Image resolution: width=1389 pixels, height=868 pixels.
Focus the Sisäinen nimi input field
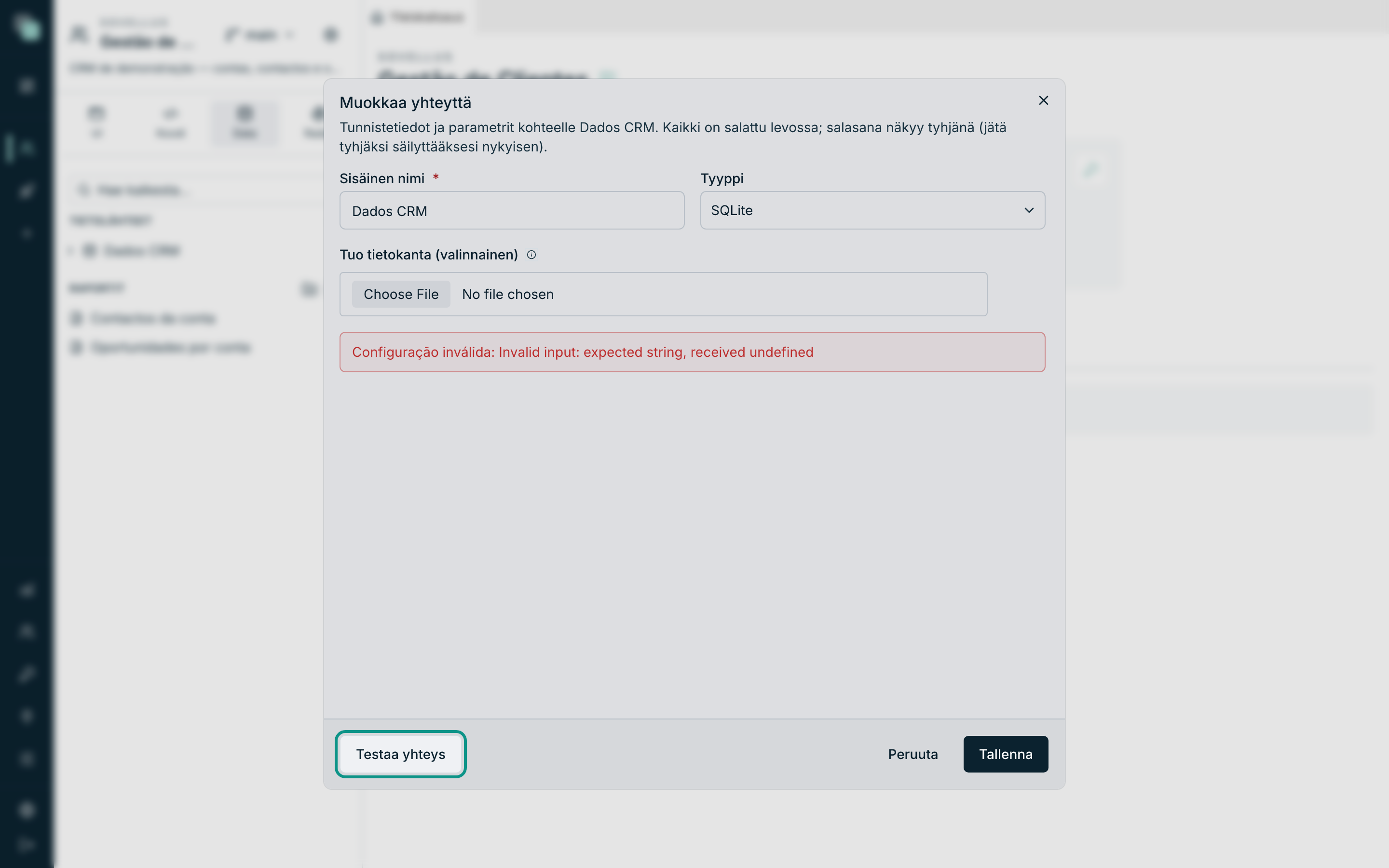(511, 211)
